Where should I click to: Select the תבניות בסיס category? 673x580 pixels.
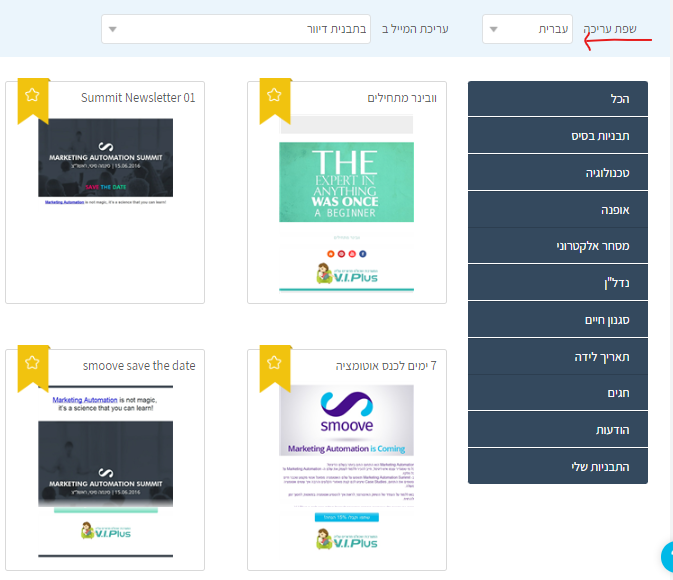(x=557, y=136)
